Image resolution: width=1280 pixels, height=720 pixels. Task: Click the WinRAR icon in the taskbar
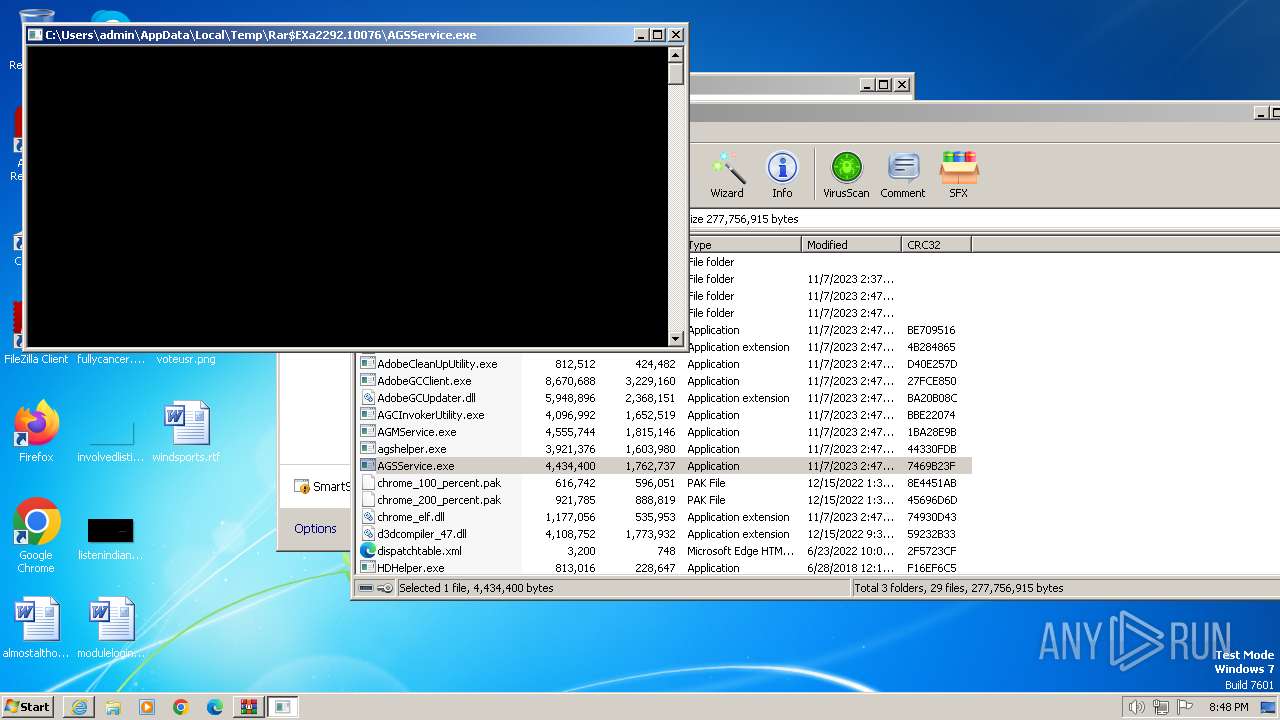(248, 707)
